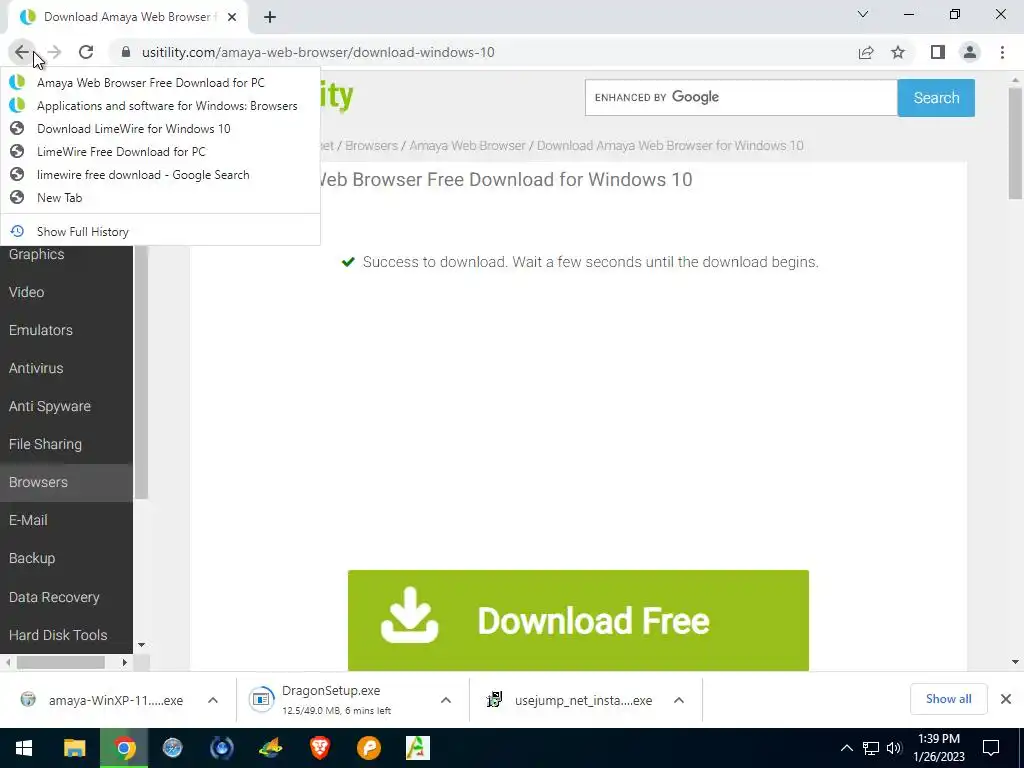Expand options for usejump_net download
This screenshot has height=768, width=1024.
(x=679, y=700)
